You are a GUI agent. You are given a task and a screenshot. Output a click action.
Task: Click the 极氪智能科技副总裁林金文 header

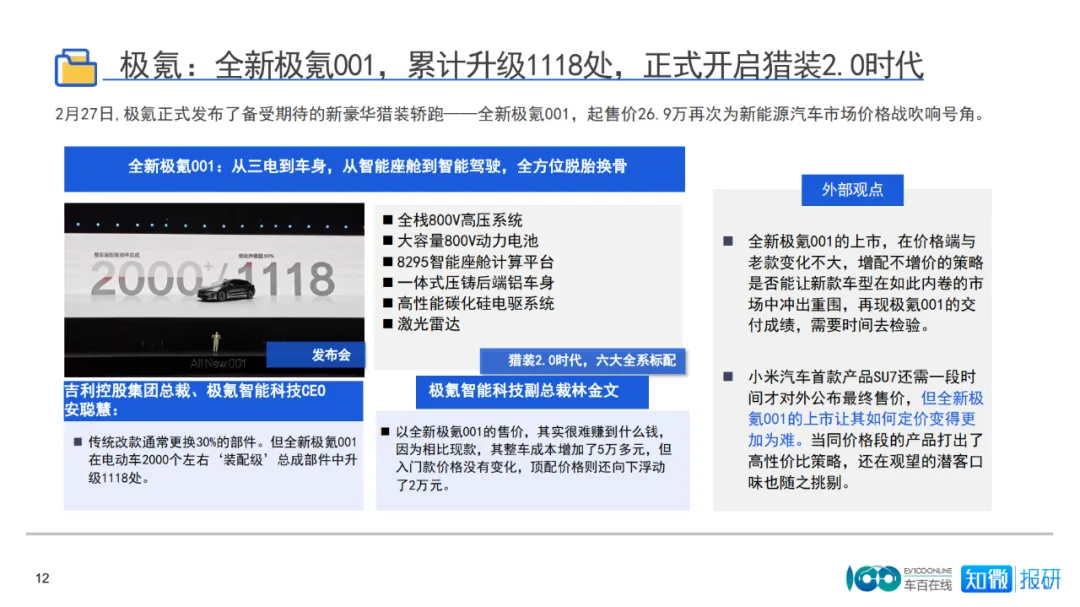click(x=532, y=391)
